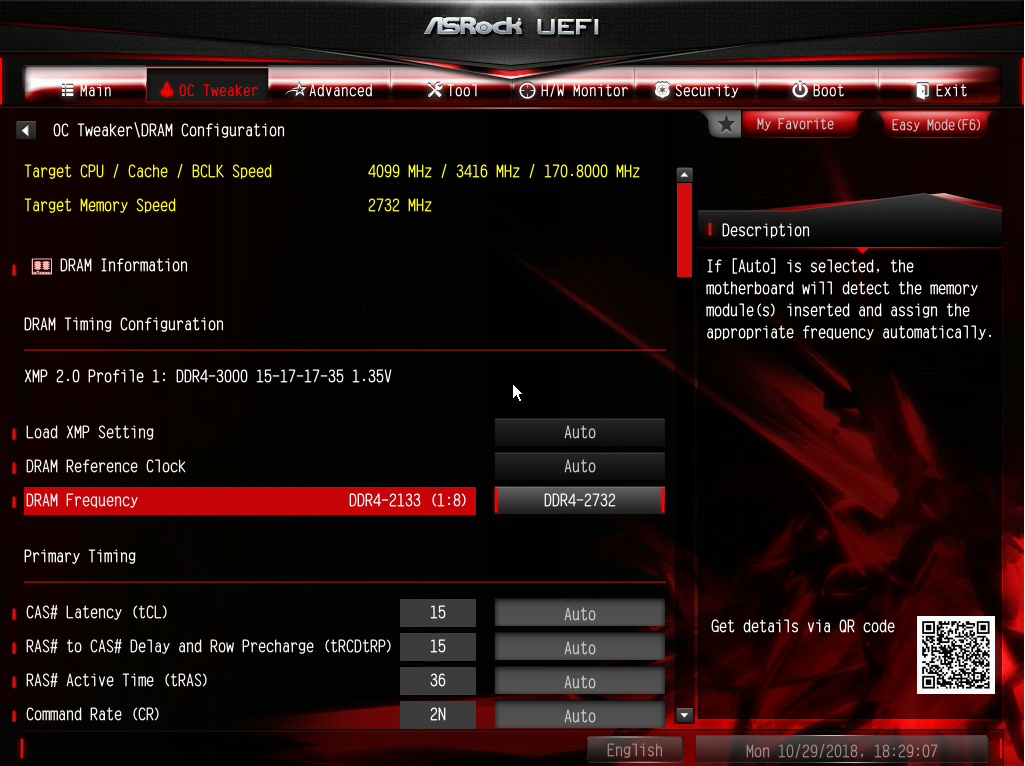Change the English language button

635,750
